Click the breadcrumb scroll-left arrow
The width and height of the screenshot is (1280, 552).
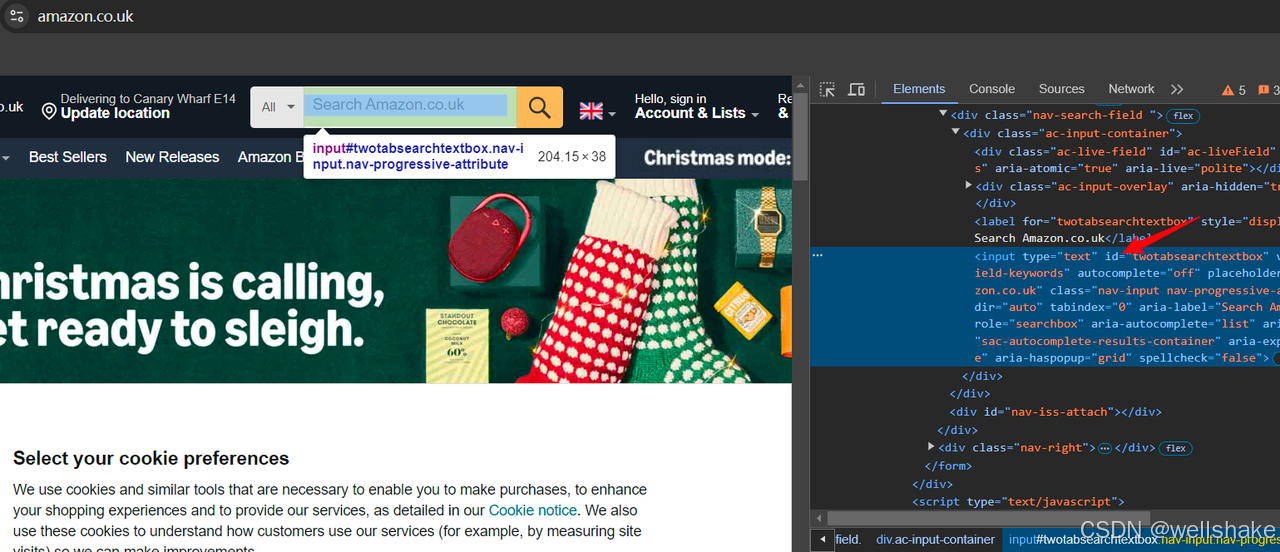point(823,540)
